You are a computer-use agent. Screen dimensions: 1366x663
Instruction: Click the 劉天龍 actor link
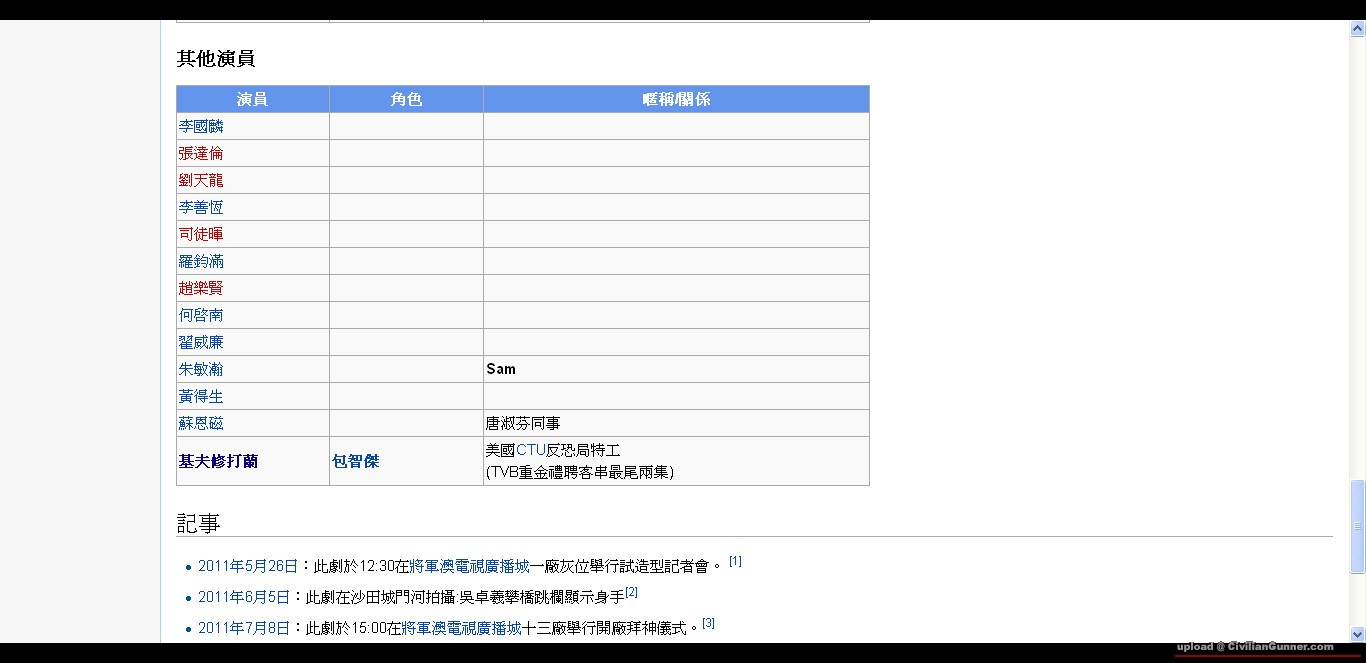coord(201,180)
